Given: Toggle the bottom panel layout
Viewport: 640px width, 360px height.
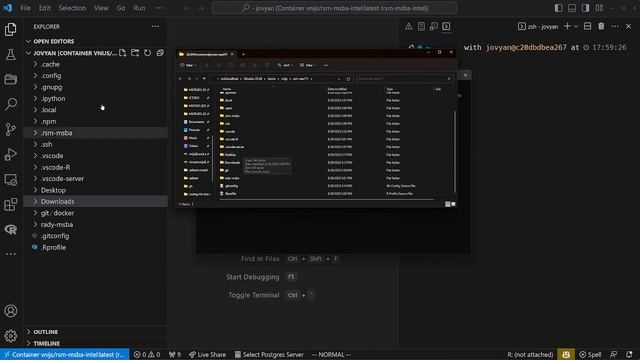Looking at the screenshot, I should [572, 8].
